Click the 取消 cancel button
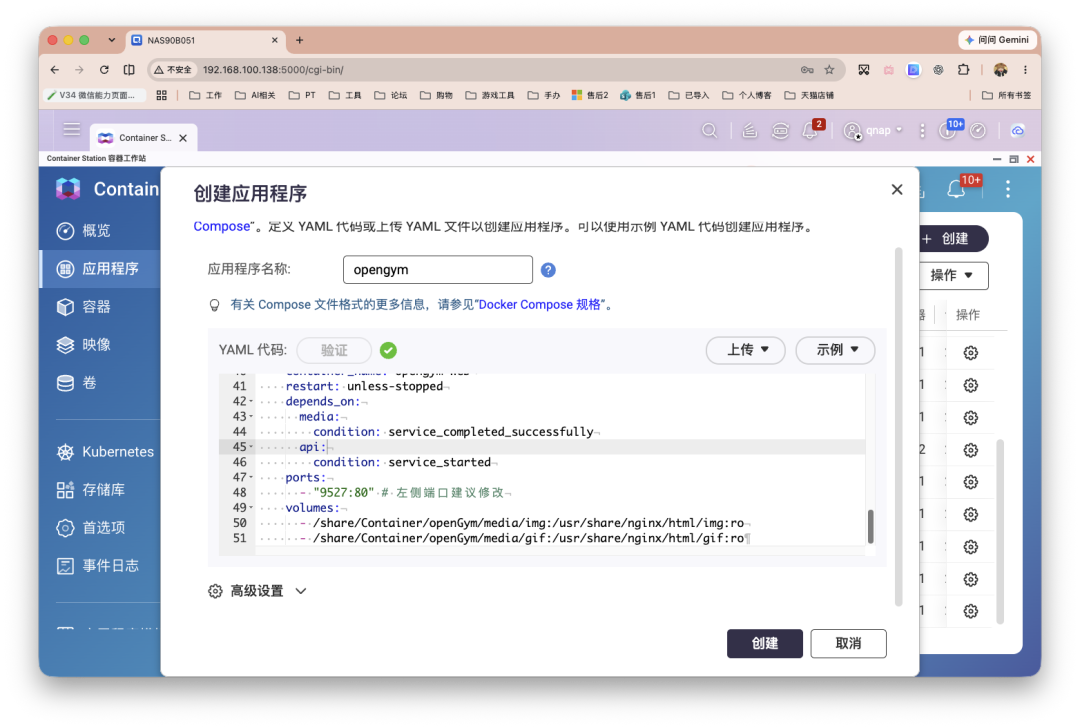The height and width of the screenshot is (728, 1080). click(848, 643)
